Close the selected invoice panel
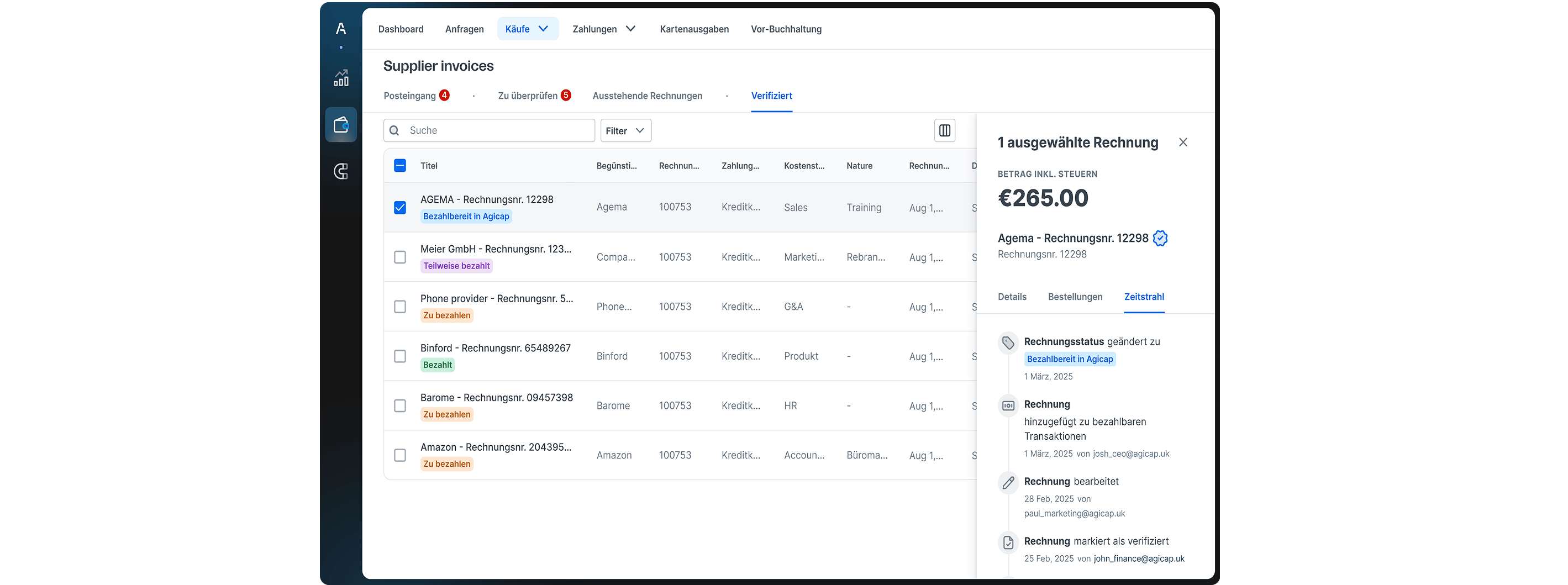 point(1183,142)
